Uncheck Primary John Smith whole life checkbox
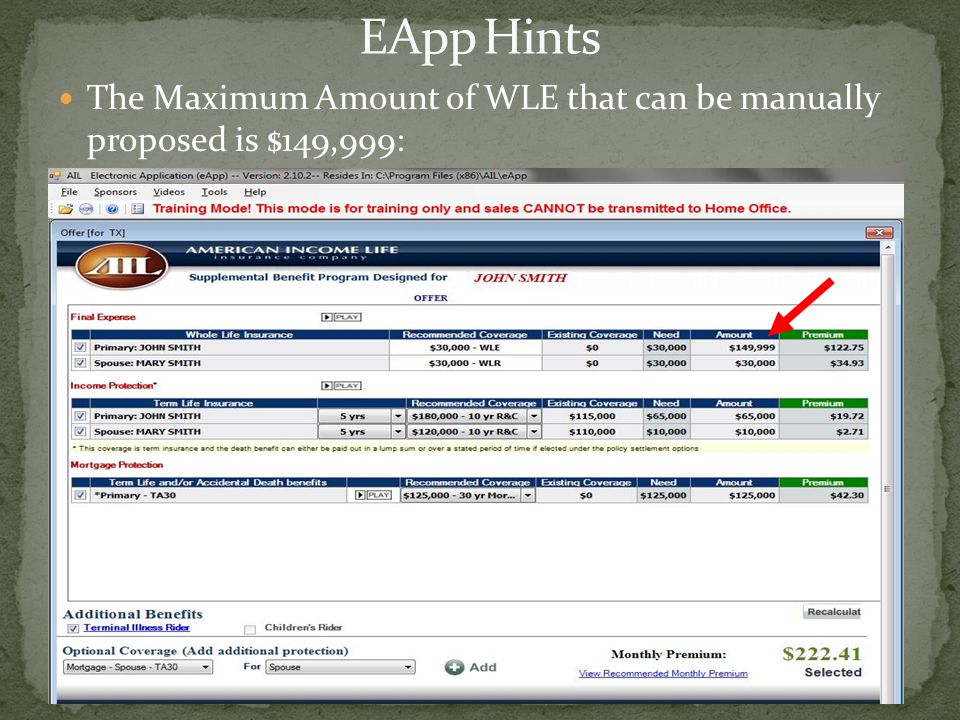The height and width of the screenshot is (720, 960). pos(80,347)
